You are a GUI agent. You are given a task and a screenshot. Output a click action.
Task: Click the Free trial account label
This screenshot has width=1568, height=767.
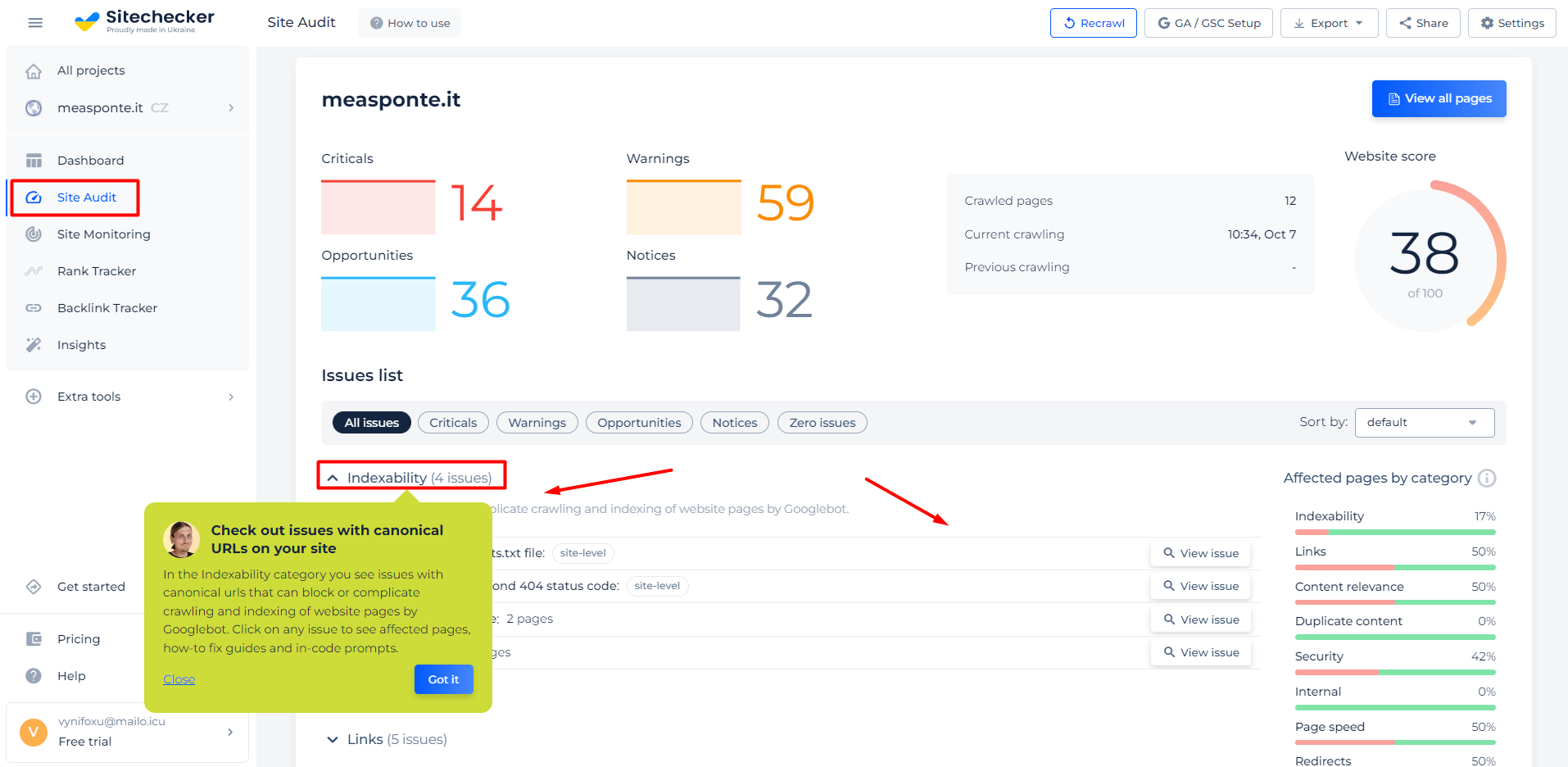pos(85,742)
